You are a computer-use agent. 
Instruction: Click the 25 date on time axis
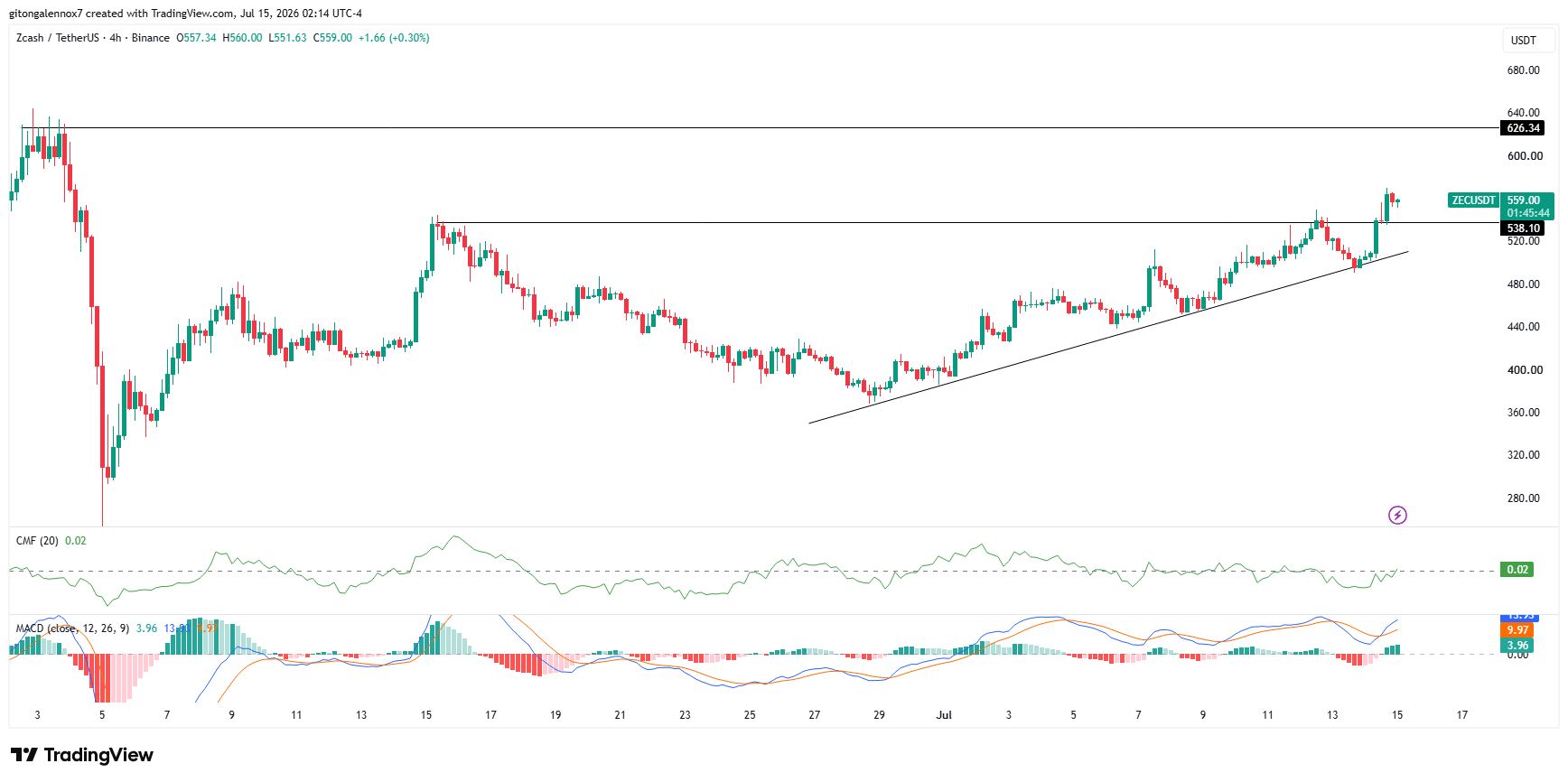point(750,715)
